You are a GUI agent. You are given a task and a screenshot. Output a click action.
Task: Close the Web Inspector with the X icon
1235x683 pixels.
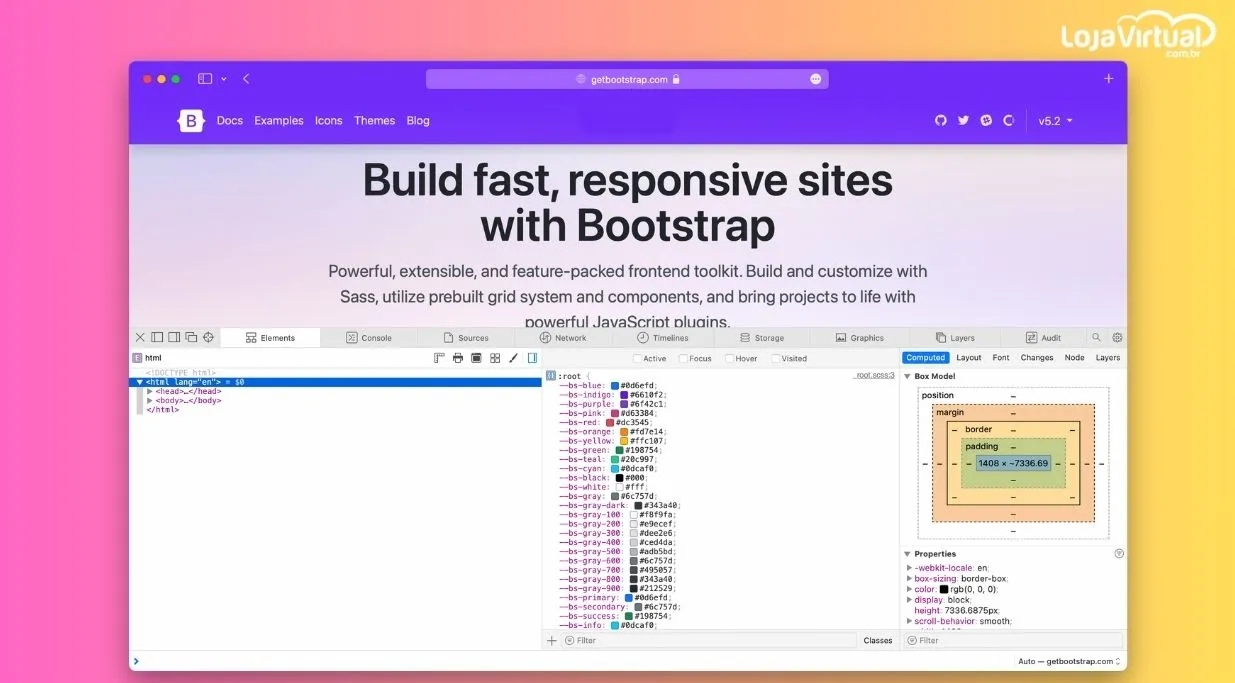pos(140,338)
